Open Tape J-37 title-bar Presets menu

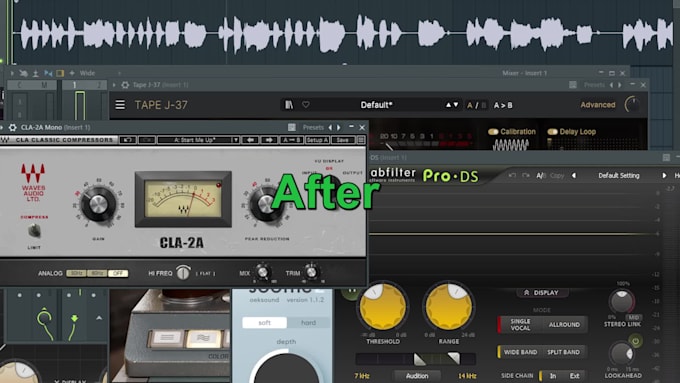coord(594,85)
